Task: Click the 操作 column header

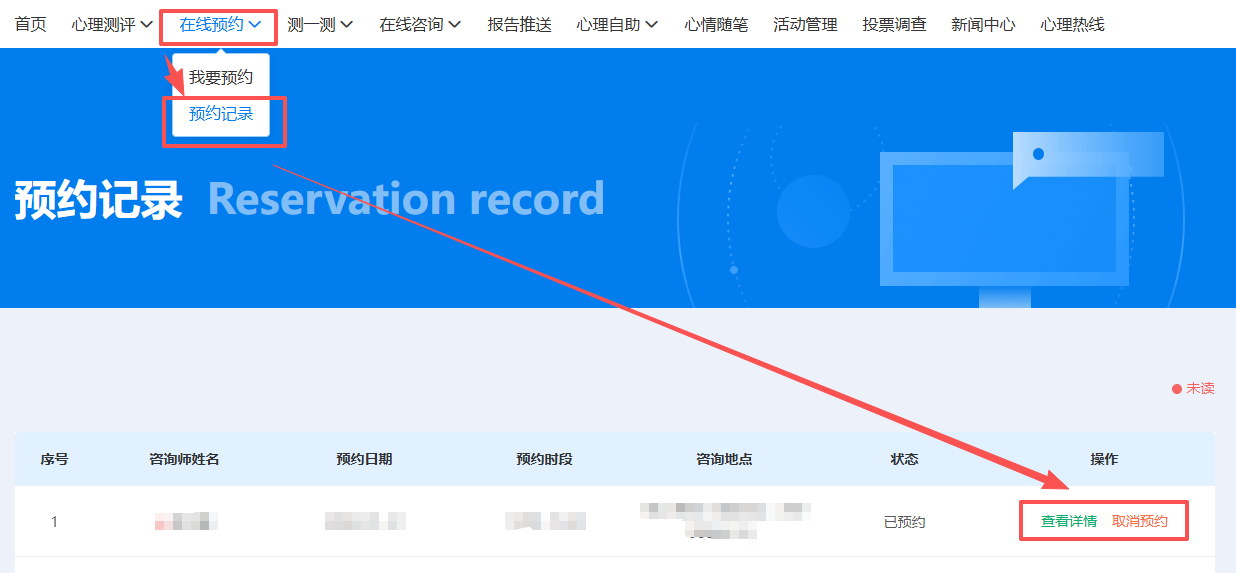Action: point(1104,459)
